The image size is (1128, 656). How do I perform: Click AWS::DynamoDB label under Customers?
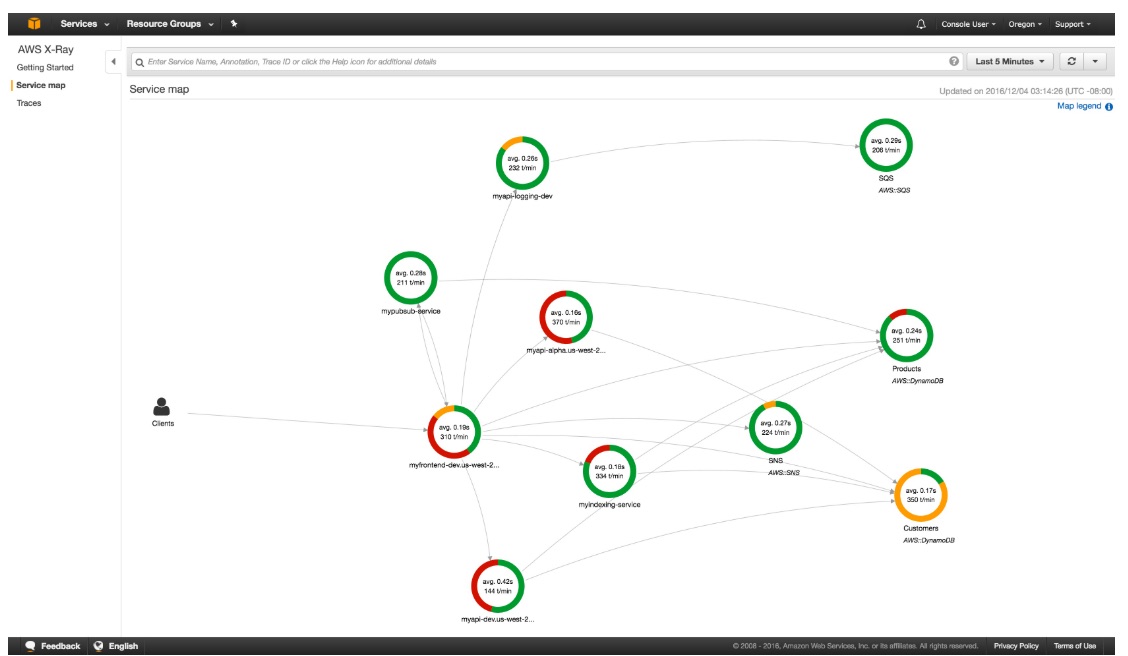(x=929, y=540)
